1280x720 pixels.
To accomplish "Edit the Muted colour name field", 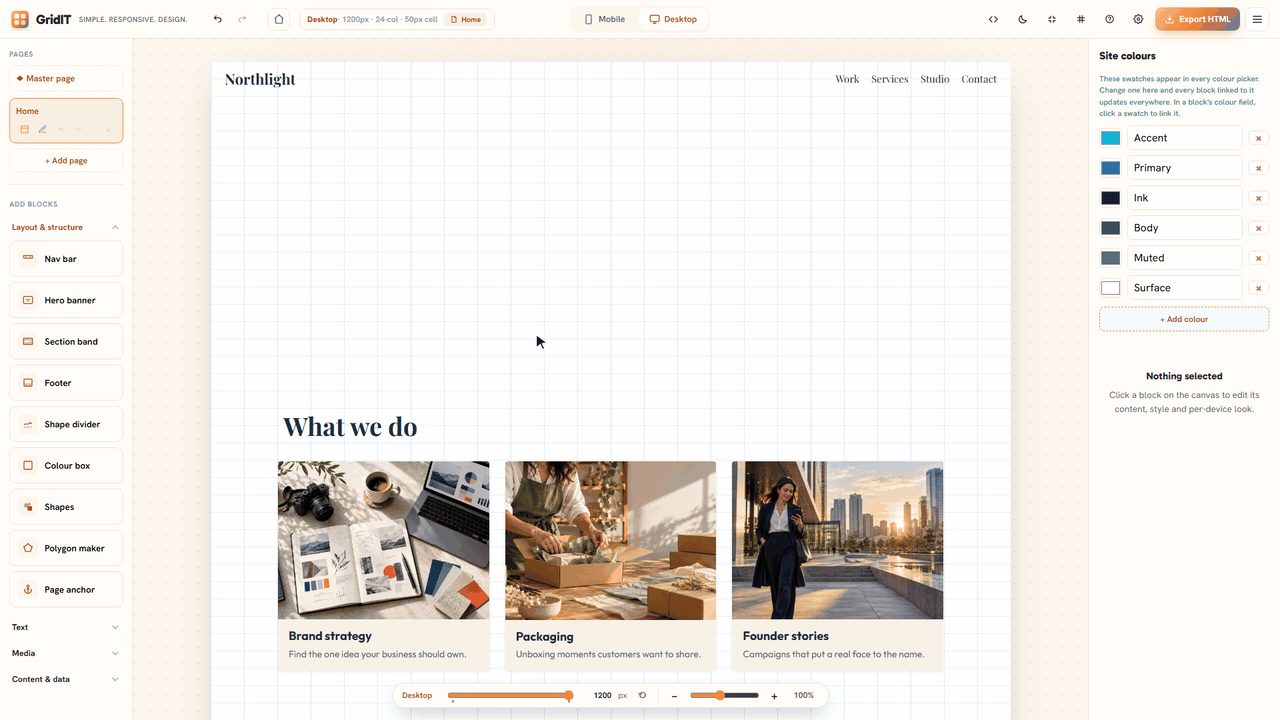I will 1185,258.
